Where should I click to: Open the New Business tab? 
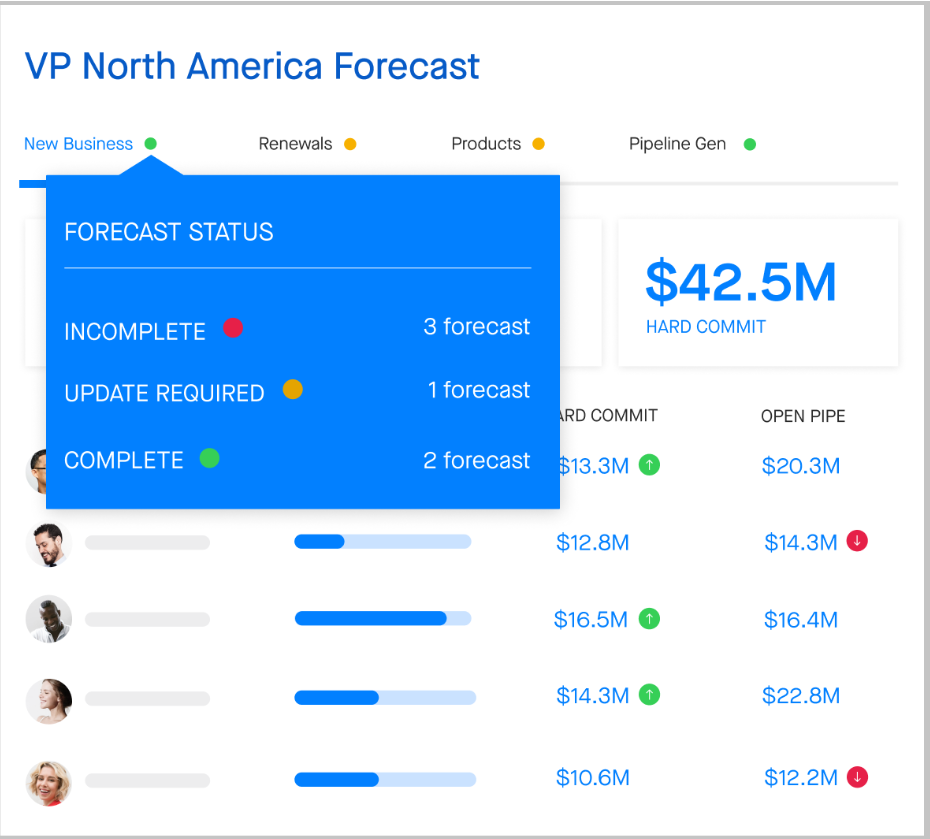(78, 144)
